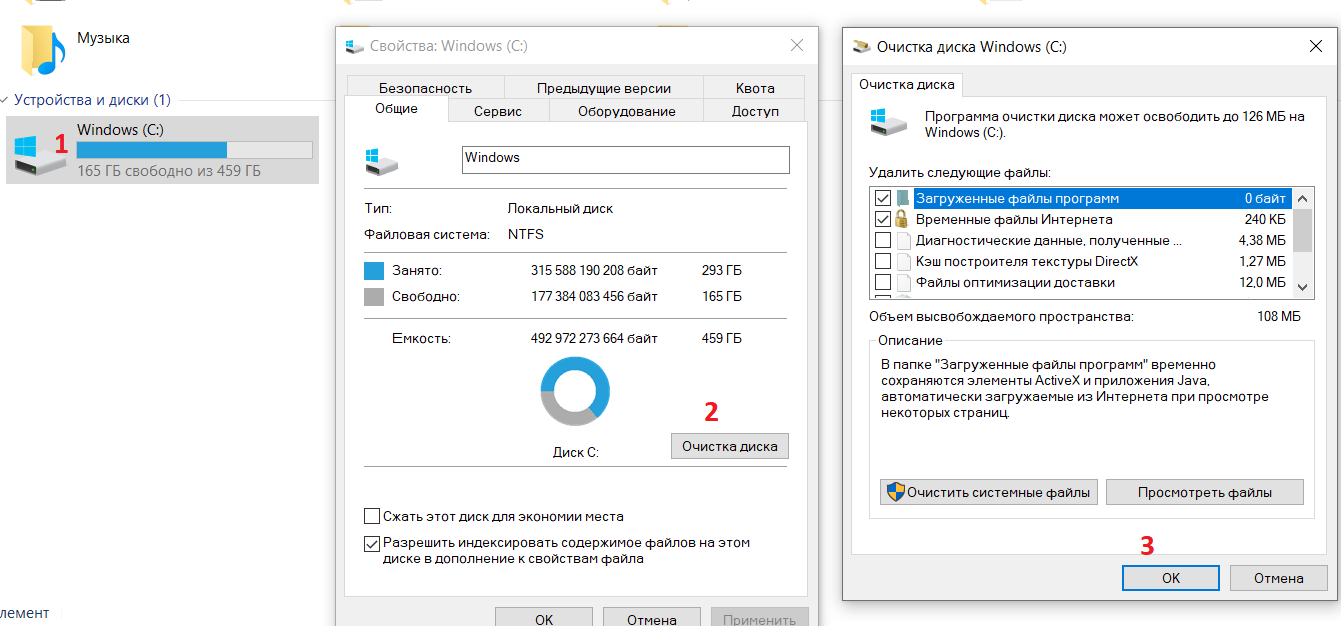Click the file icon of Диагностические данные row
This screenshot has width=1341, height=626.
point(904,241)
